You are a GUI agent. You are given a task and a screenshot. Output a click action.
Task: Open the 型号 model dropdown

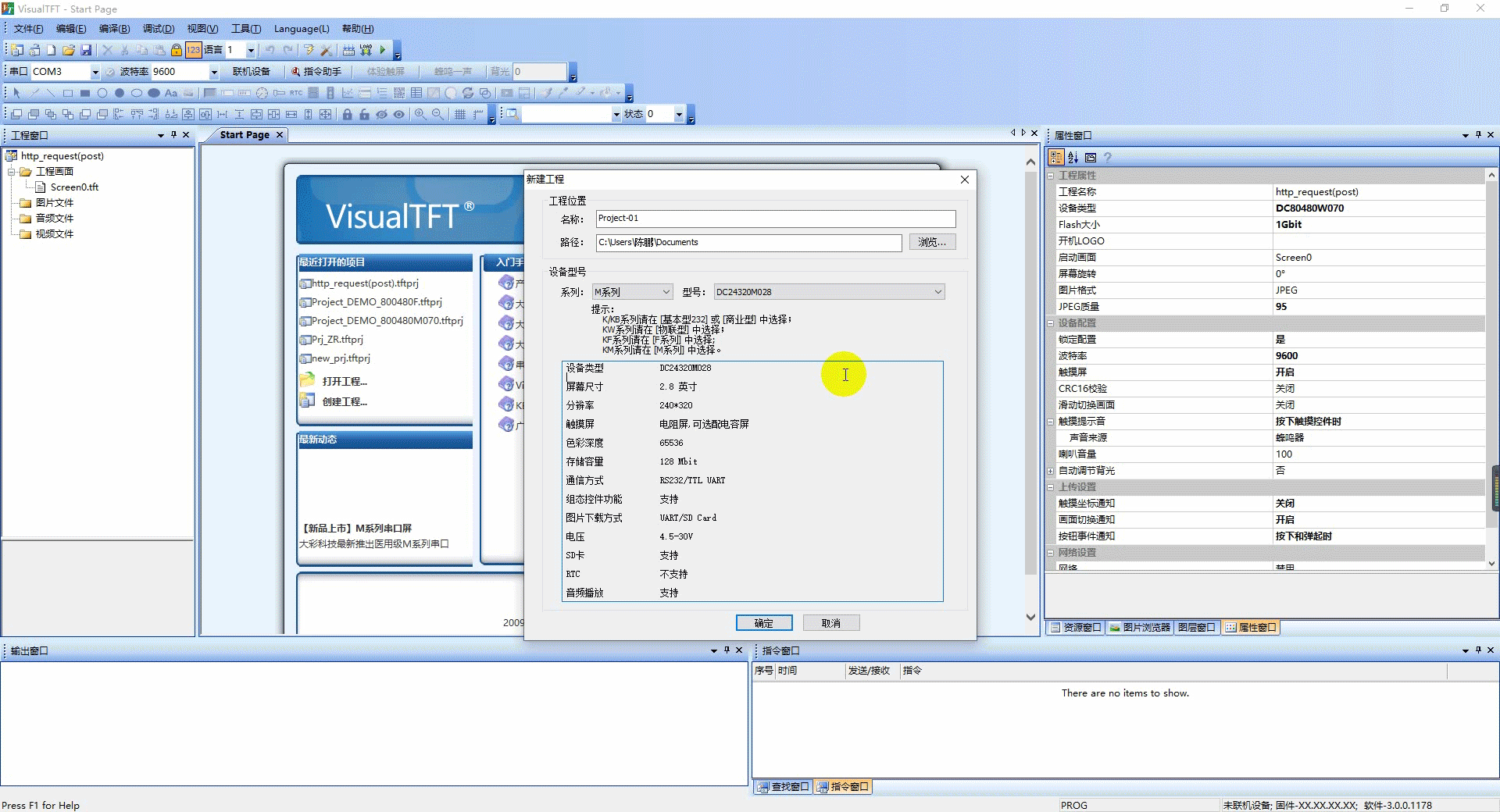coord(829,292)
